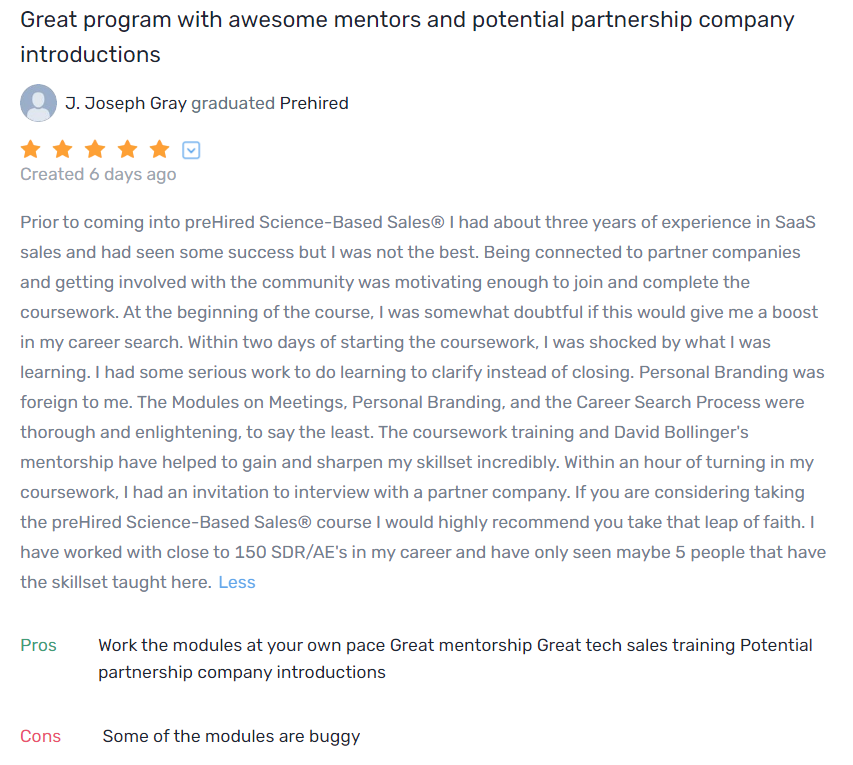Click the final review line "the skillset taught here."
Image resolution: width=853 pixels, height=765 pixels.
tap(116, 582)
